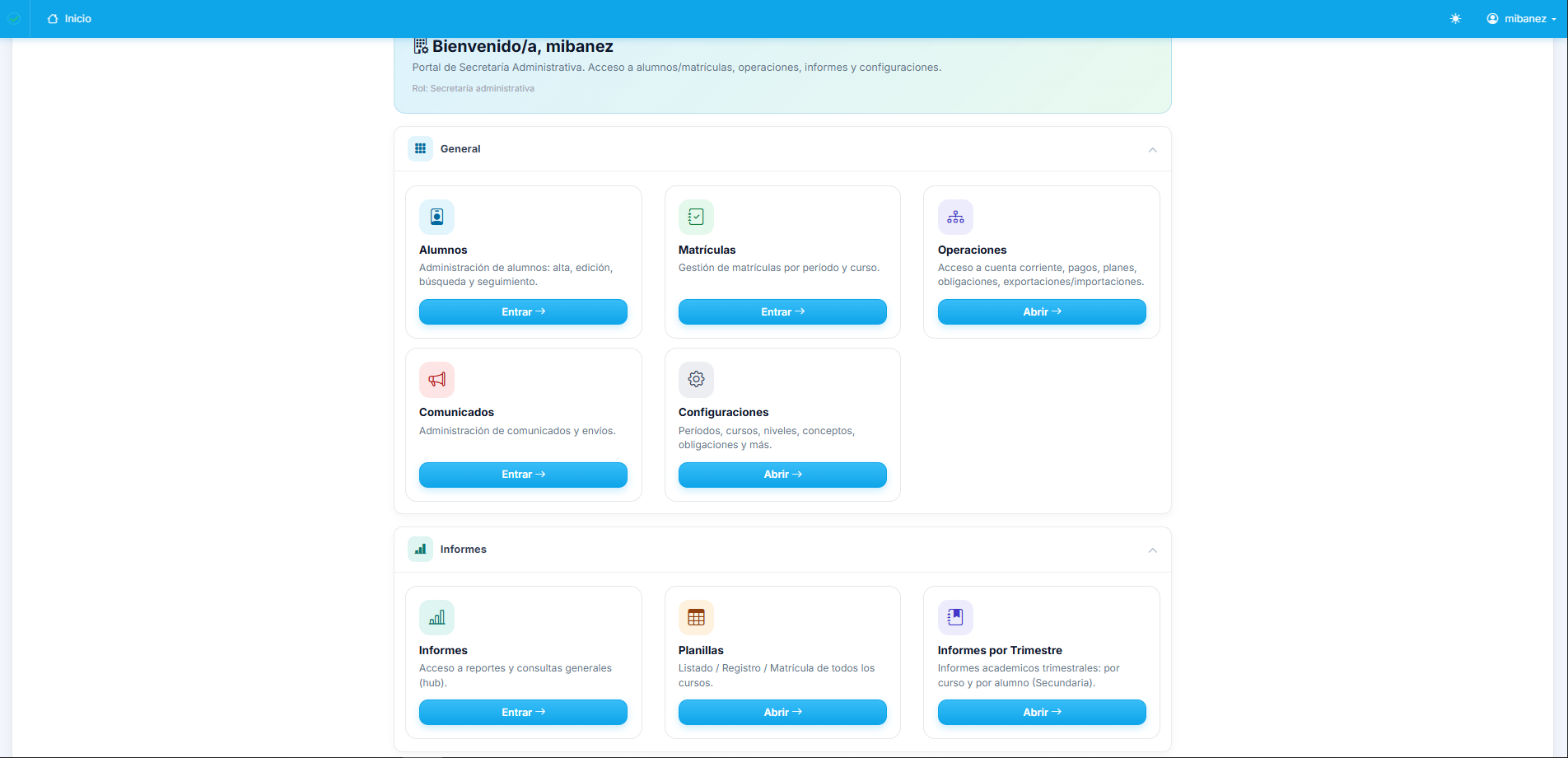
Task: Click the Operaciones hierarchy icon
Action: (x=955, y=217)
